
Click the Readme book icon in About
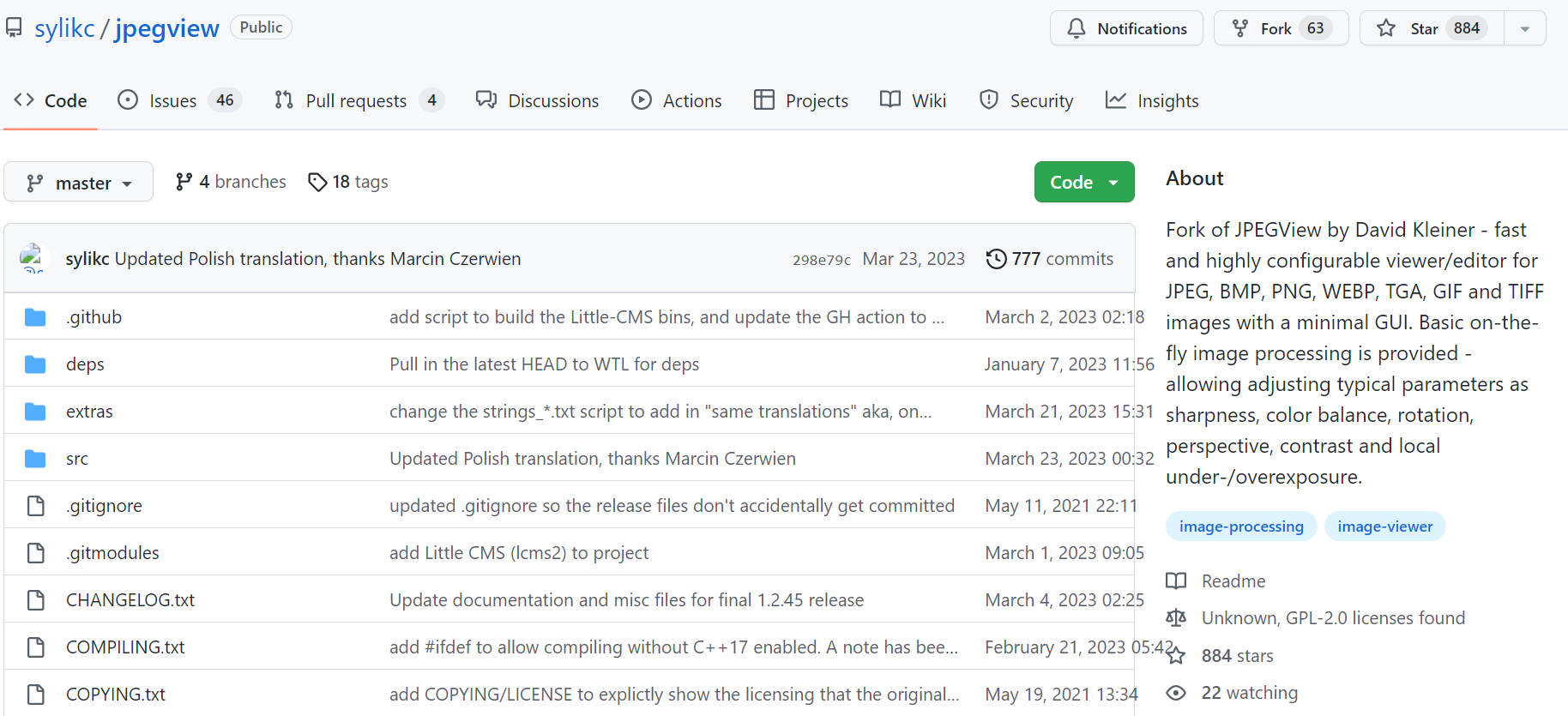click(x=1176, y=581)
